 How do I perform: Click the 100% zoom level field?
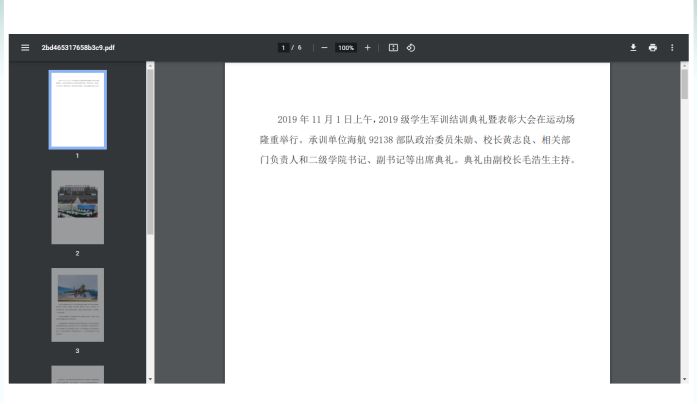(346, 48)
